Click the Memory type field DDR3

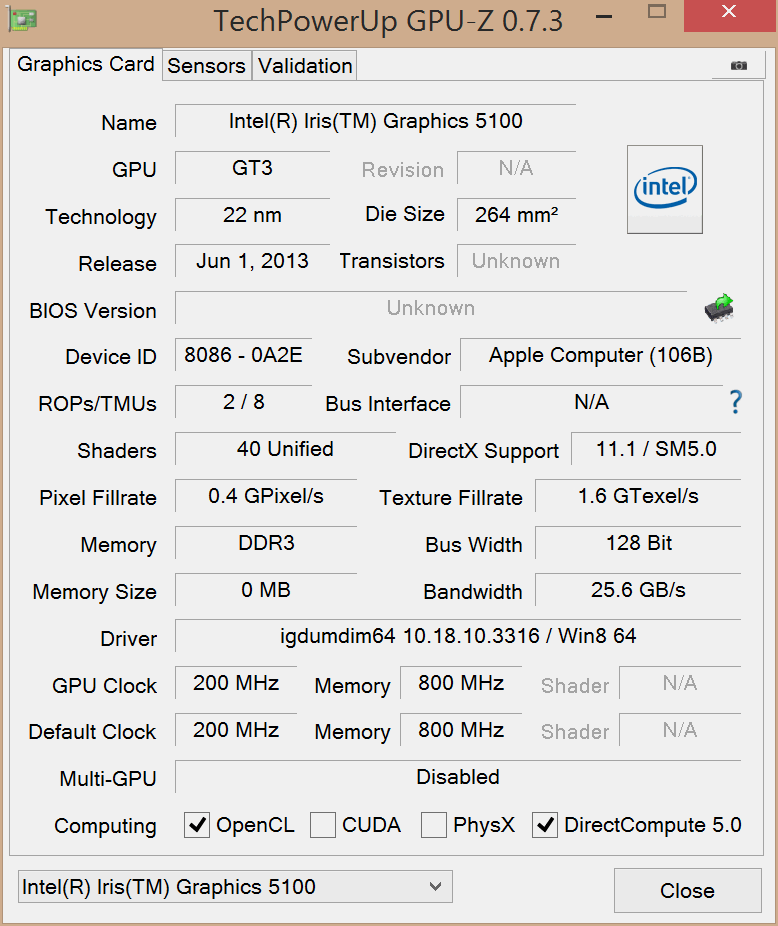266,543
